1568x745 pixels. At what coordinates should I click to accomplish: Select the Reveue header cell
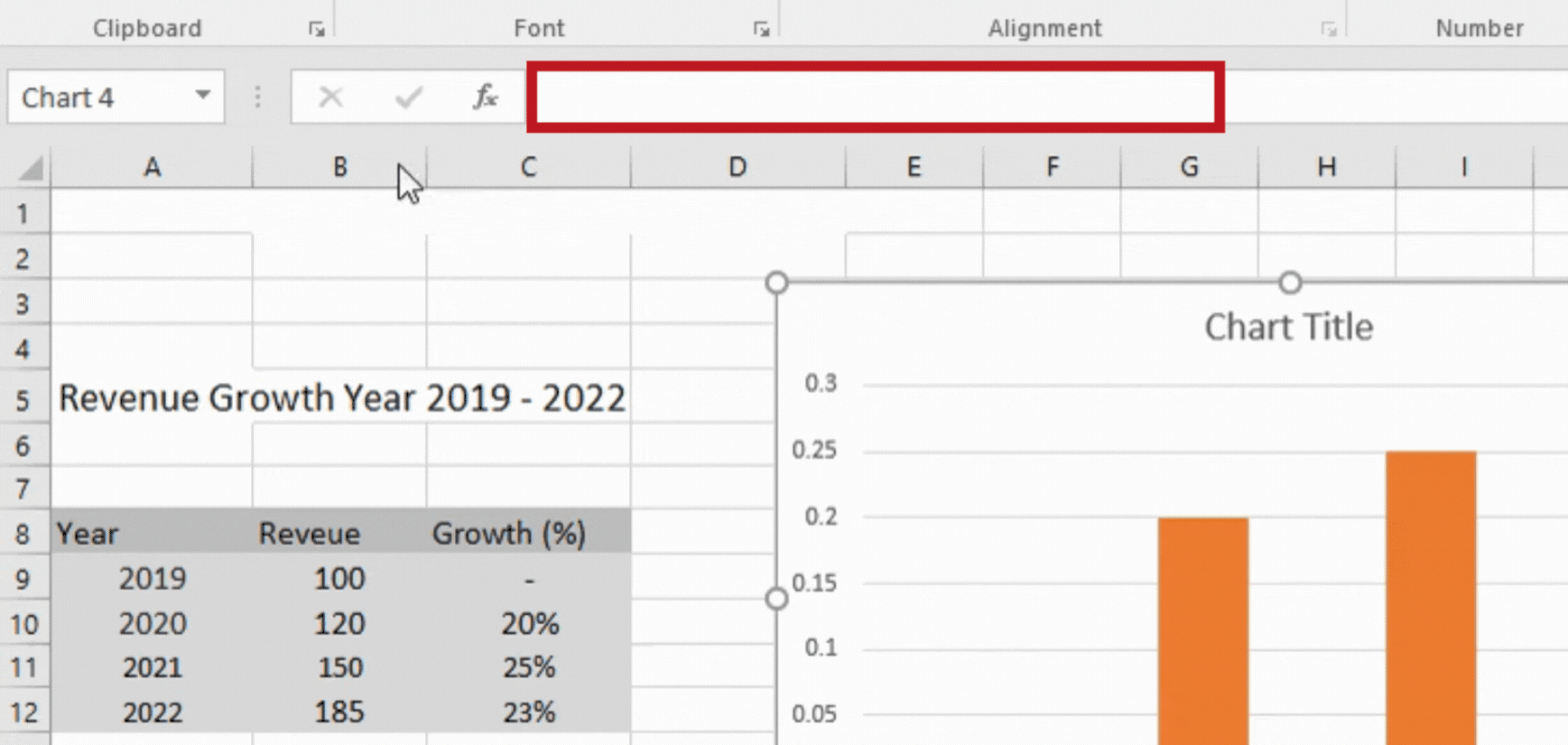339,534
